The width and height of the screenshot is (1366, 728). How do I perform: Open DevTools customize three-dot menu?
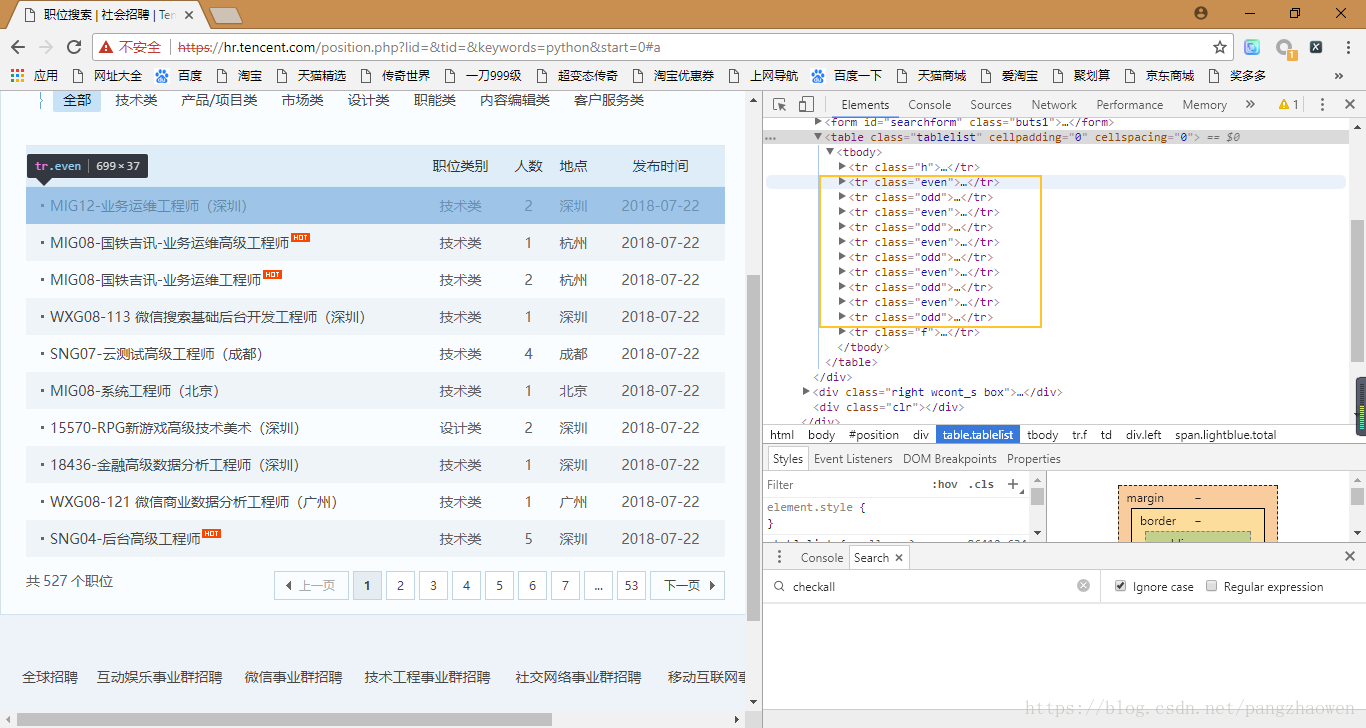tap(1322, 104)
